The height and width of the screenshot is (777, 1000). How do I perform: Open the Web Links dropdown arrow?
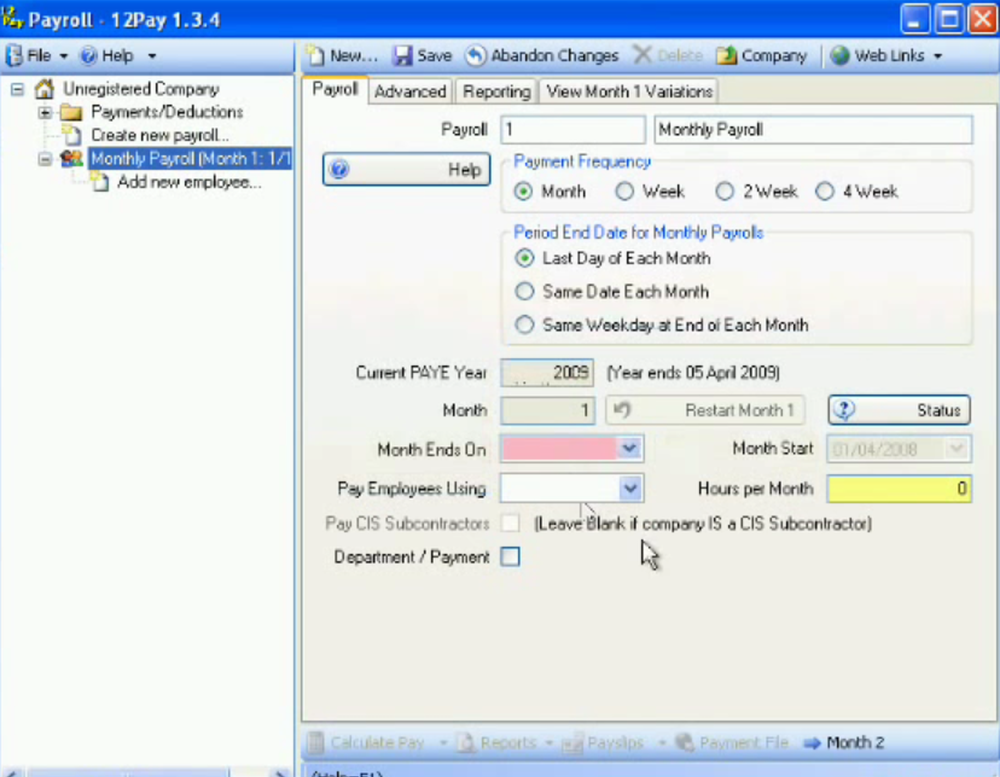click(x=938, y=56)
